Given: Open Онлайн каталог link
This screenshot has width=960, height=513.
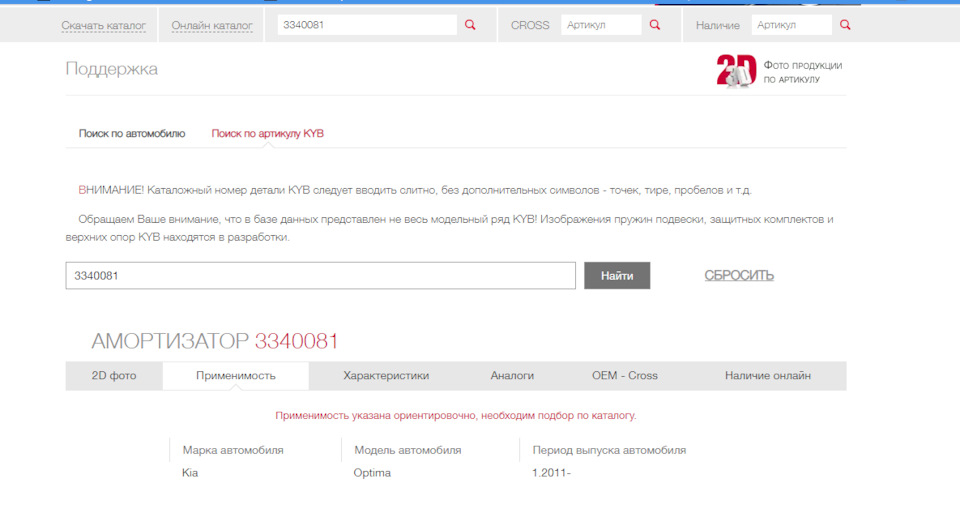Looking at the screenshot, I should [x=212, y=26].
